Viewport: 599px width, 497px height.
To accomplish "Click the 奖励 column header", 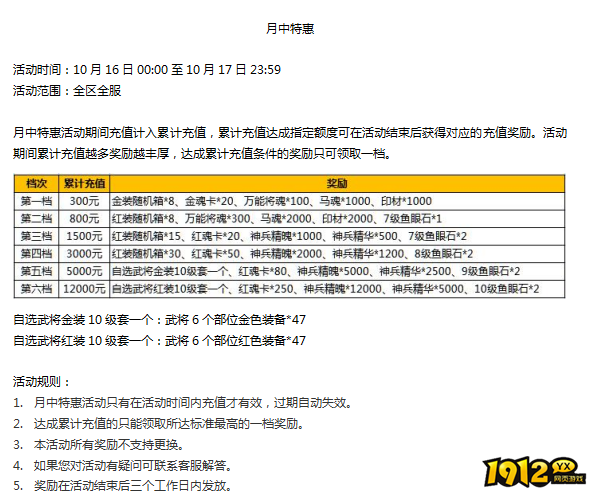I will click(x=337, y=183).
